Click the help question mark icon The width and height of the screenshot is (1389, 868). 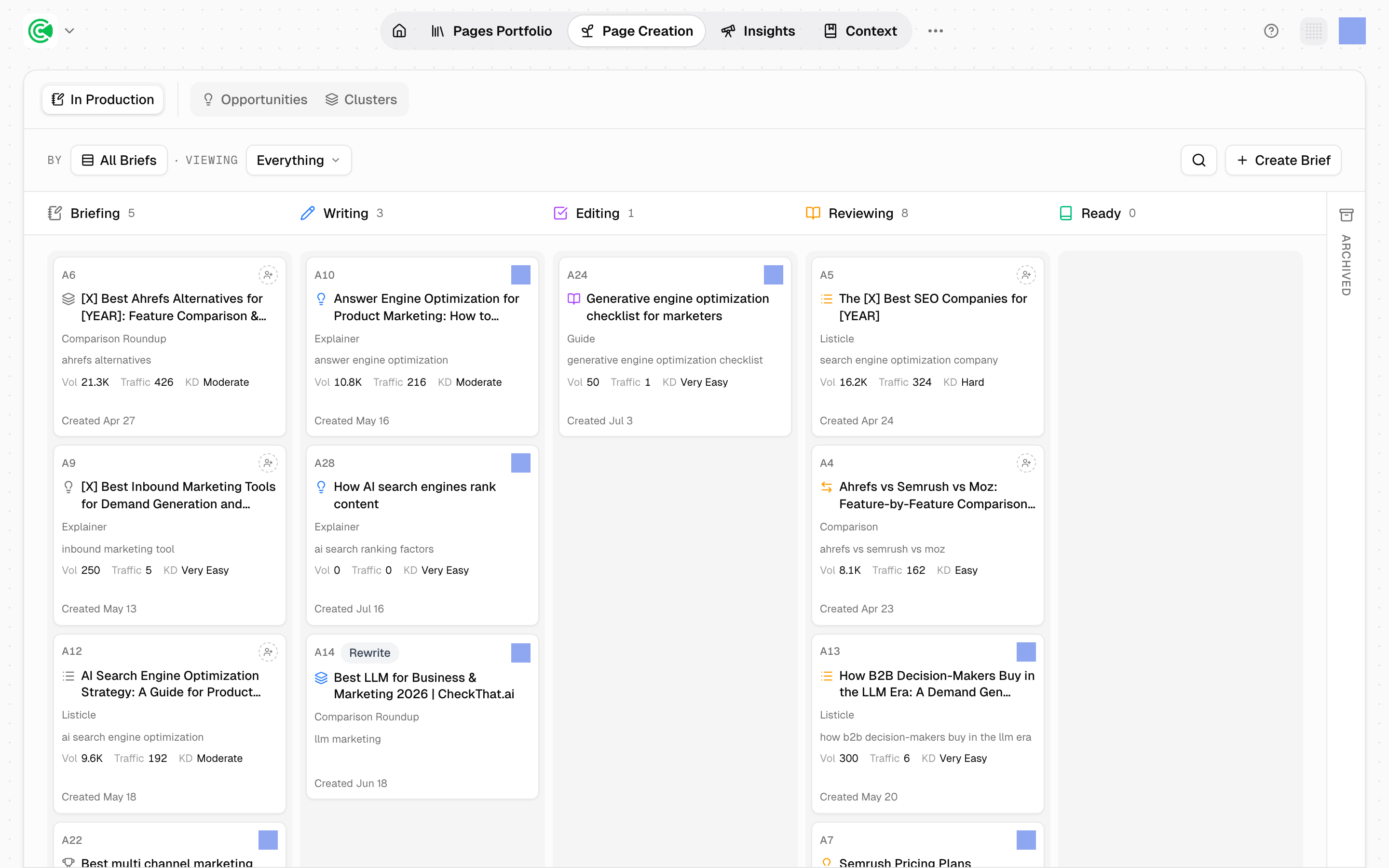(1271, 31)
